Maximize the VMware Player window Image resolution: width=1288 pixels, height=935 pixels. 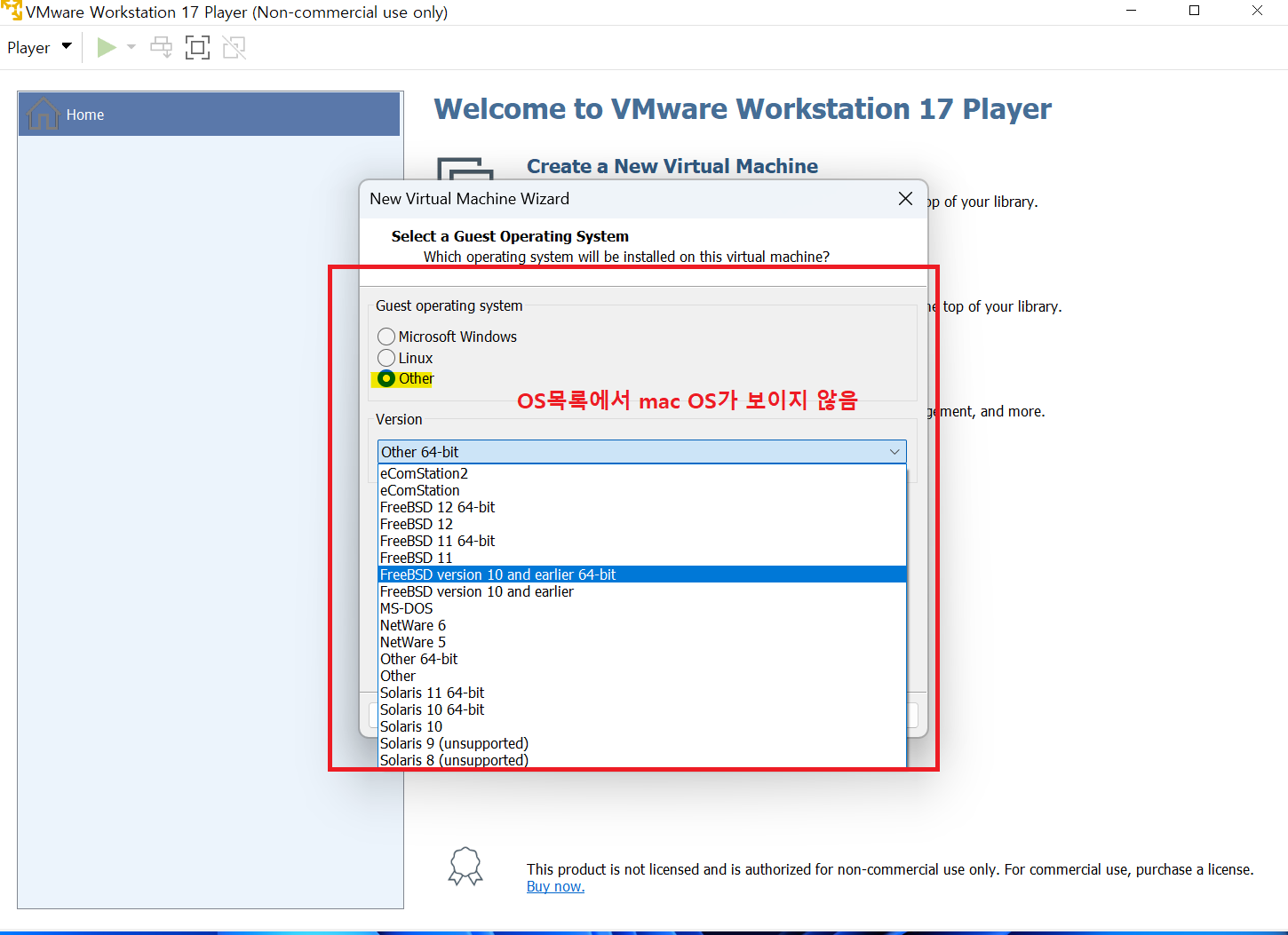pyautogui.click(x=1194, y=11)
